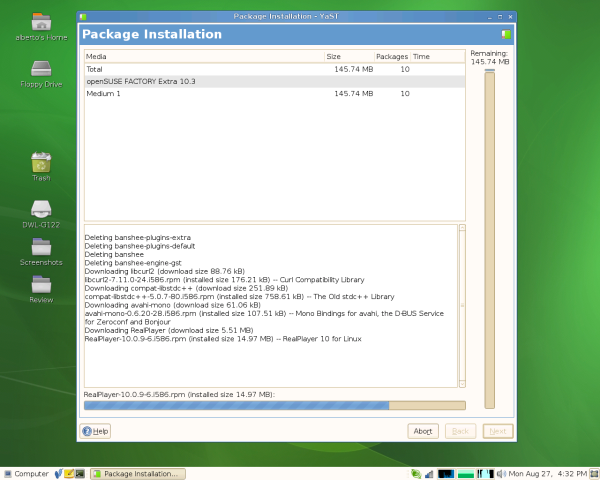600x480 pixels.
Task: Click the log scrollbar down arrow
Action: click(462, 384)
